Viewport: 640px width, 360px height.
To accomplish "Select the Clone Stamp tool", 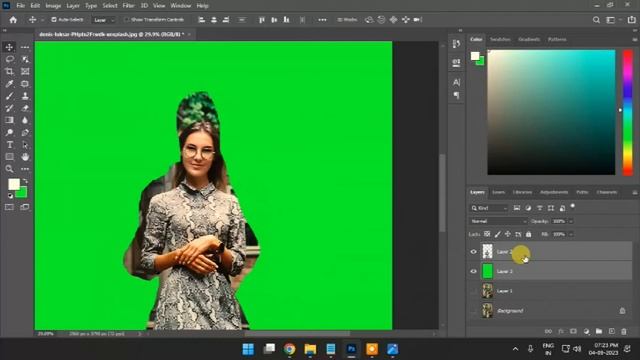I will (25, 96).
